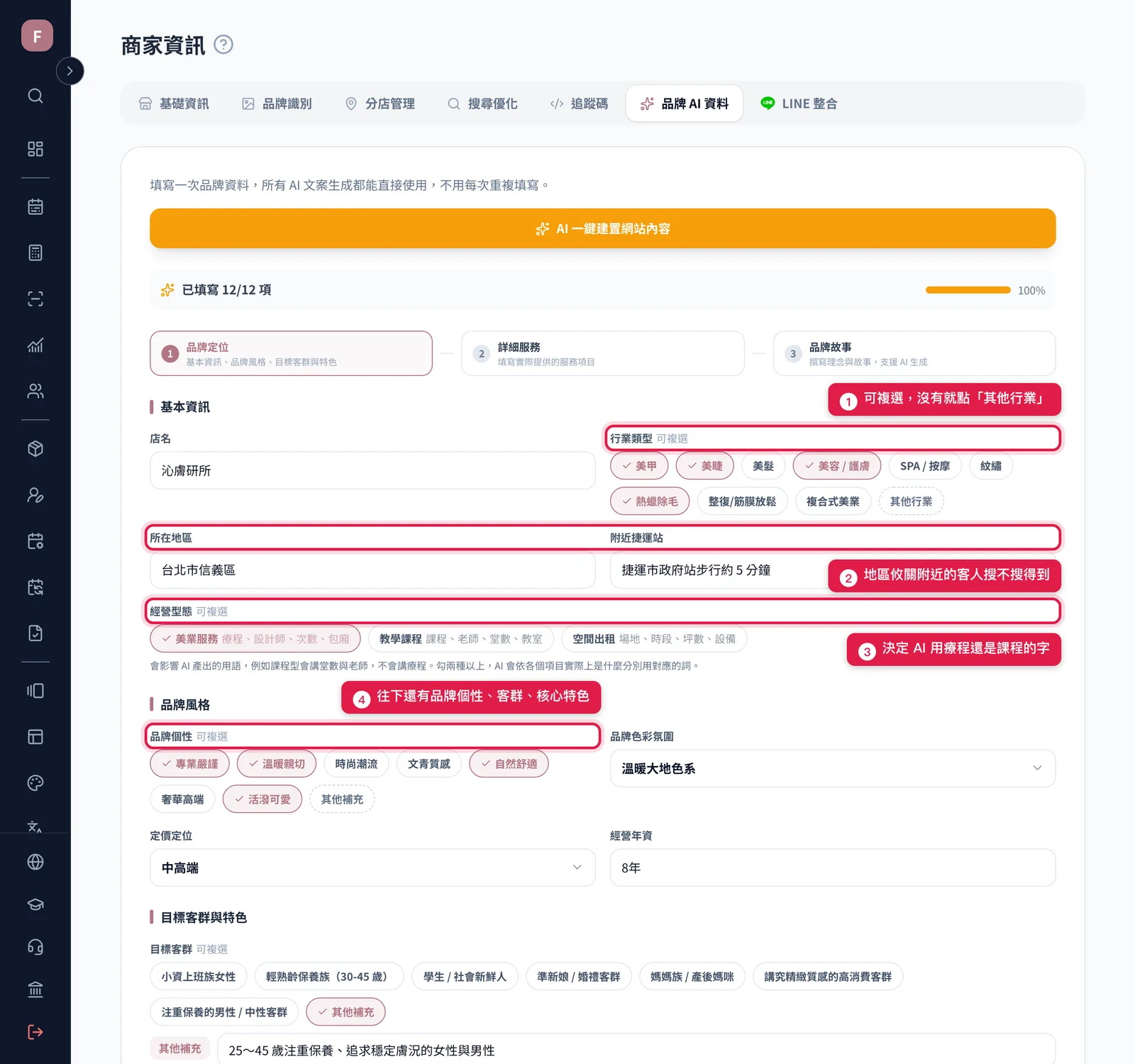Click the headset support icon in sidebar

pyautogui.click(x=35, y=947)
